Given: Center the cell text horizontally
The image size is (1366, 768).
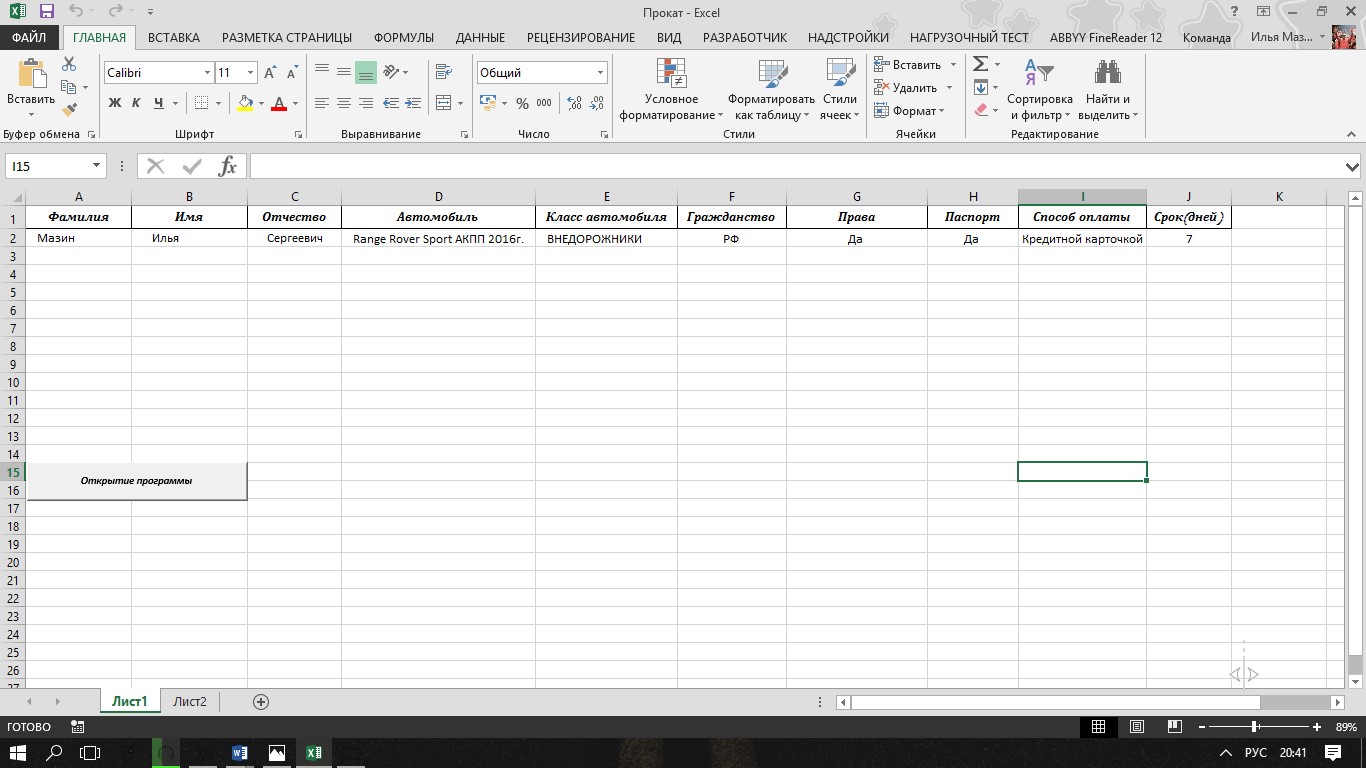Looking at the screenshot, I should click(x=344, y=103).
